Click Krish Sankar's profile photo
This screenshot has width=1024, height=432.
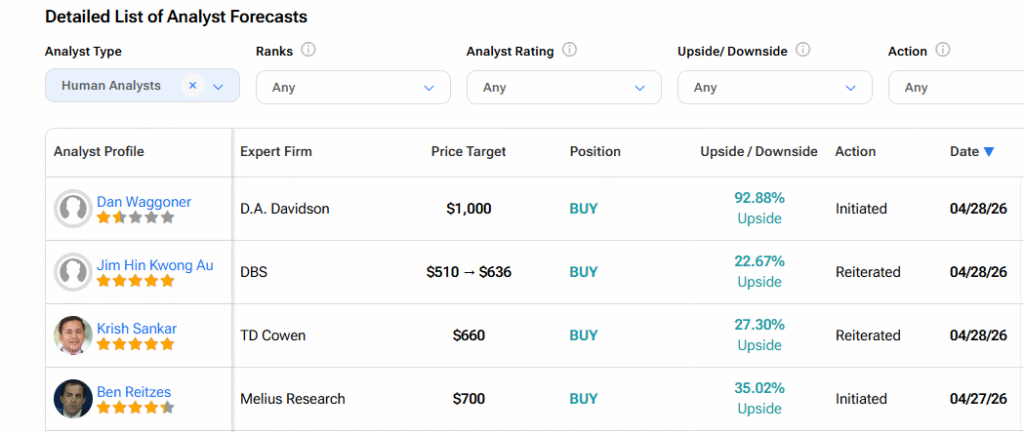pyautogui.click(x=73, y=335)
